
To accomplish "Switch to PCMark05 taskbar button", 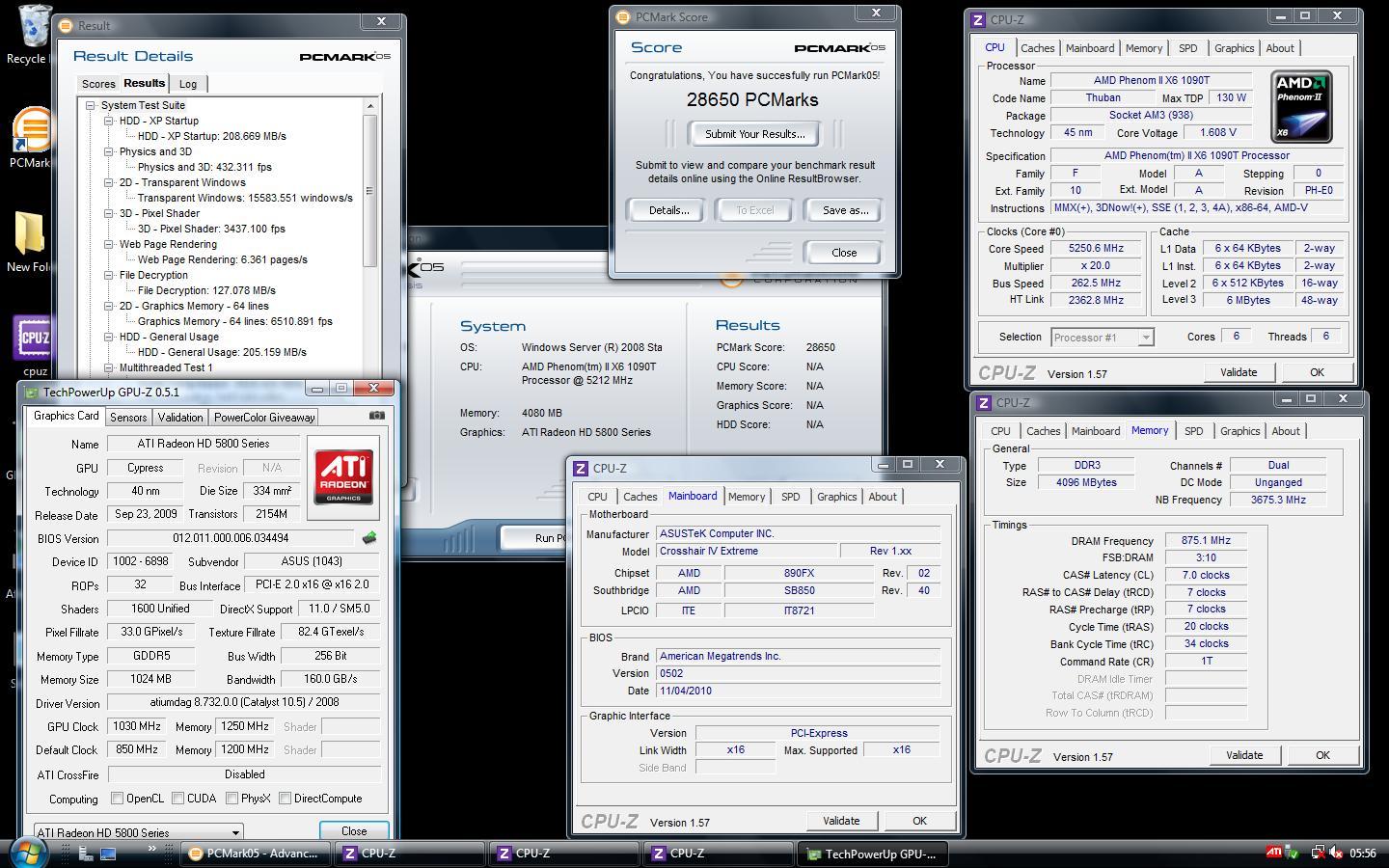I will tap(254, 854).
